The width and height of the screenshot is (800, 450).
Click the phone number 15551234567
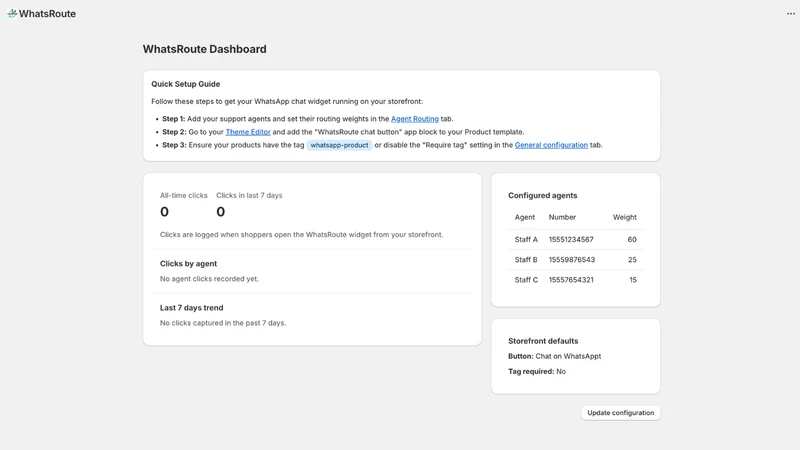pos(571,239)
